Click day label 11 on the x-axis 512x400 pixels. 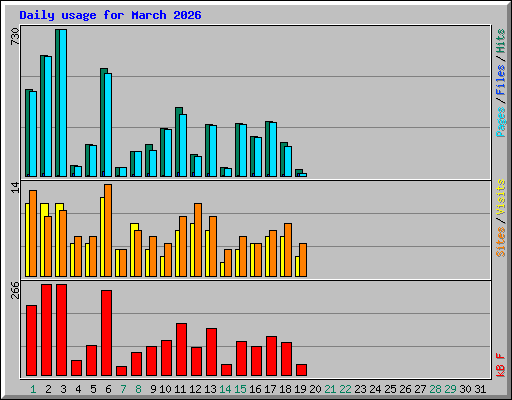180,389
